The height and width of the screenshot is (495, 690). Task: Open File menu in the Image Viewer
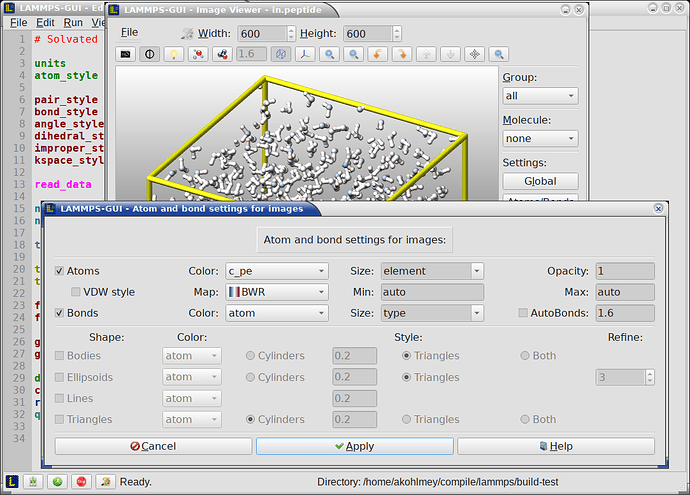tap(129, 32)
